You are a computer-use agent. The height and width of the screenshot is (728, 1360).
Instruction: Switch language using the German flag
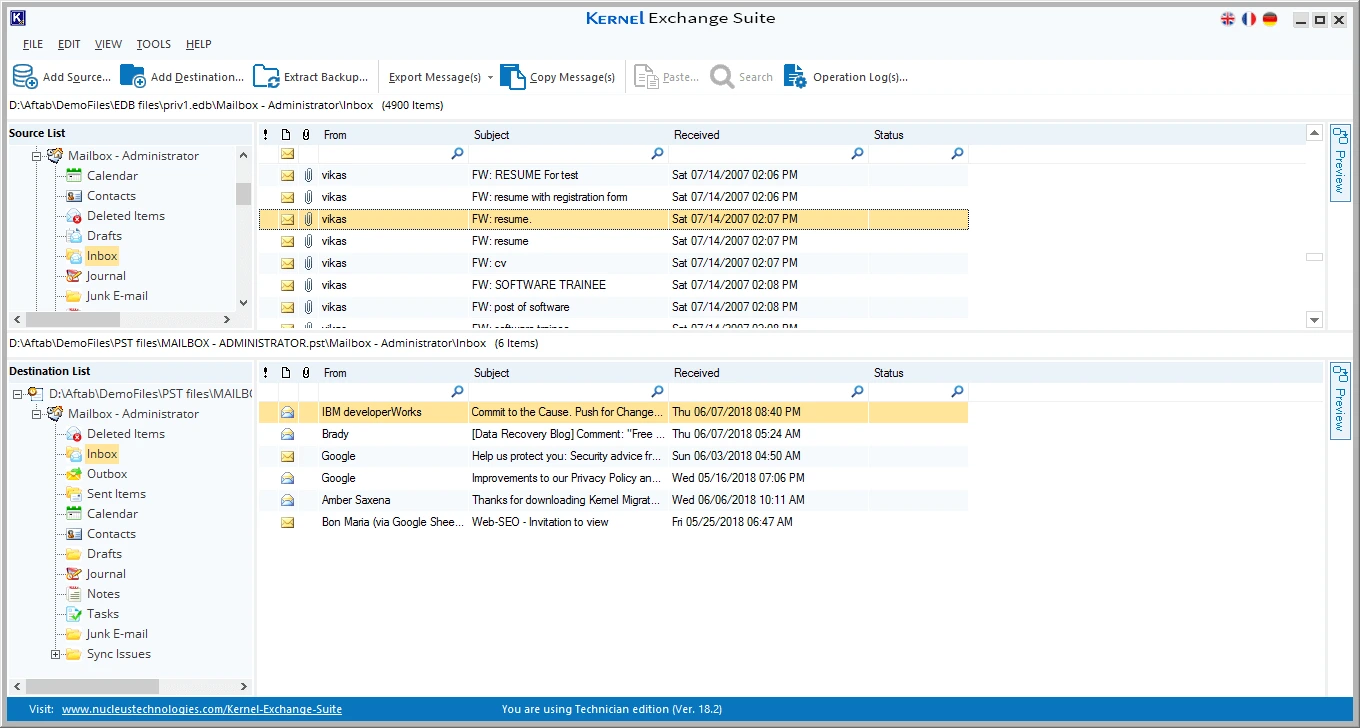pos(1270,19)
